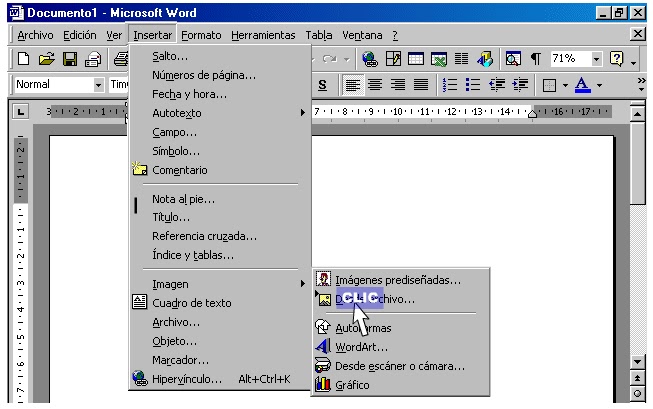The image size is (653, 409).
Task: Create a new blank document icon
Action: coord(23,59)
